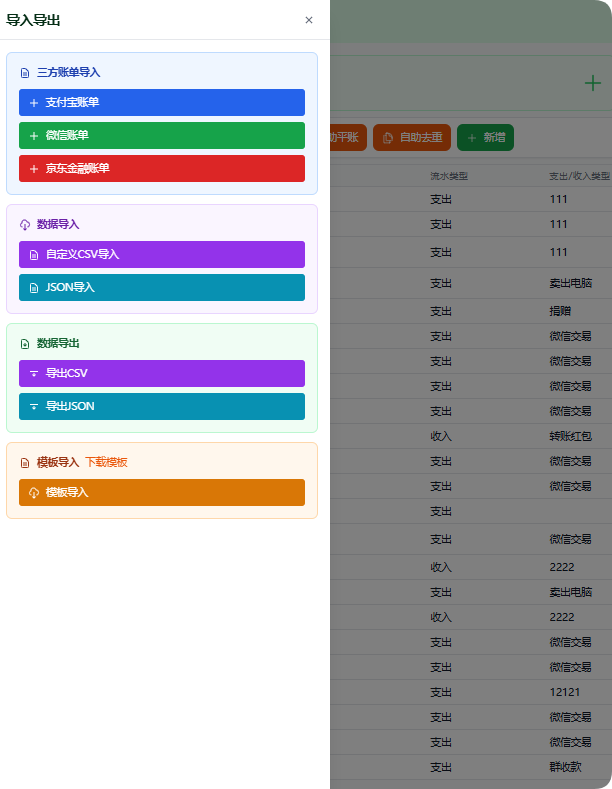
Task: Click the 自助去重 button
Action: click(412, 138)
